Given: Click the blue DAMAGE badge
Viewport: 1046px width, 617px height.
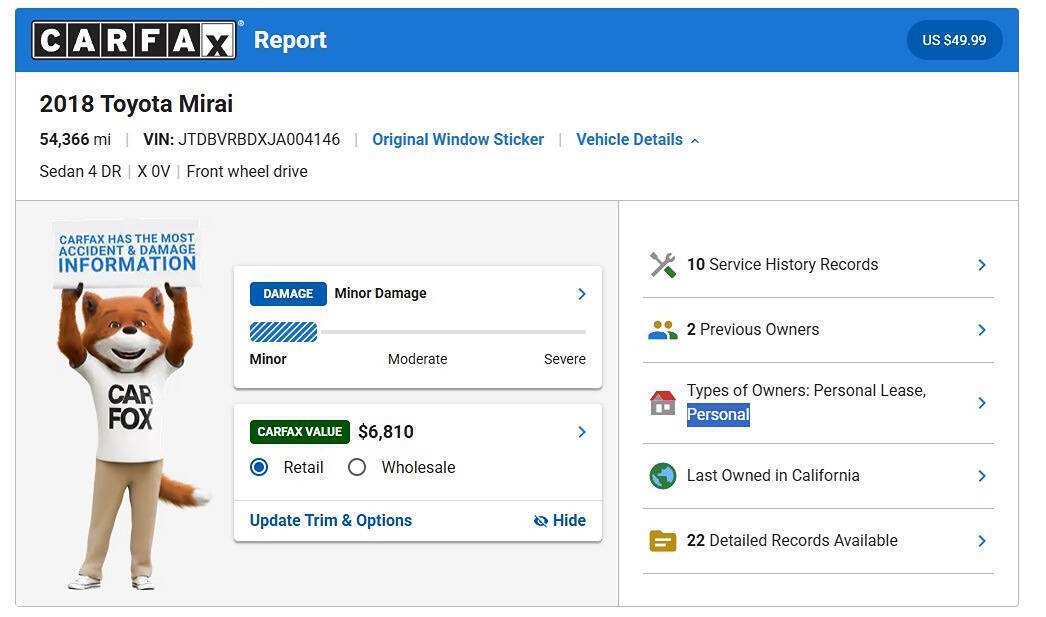Looking at the screenshot, I should pyautogui.click(x=288, y=293).
